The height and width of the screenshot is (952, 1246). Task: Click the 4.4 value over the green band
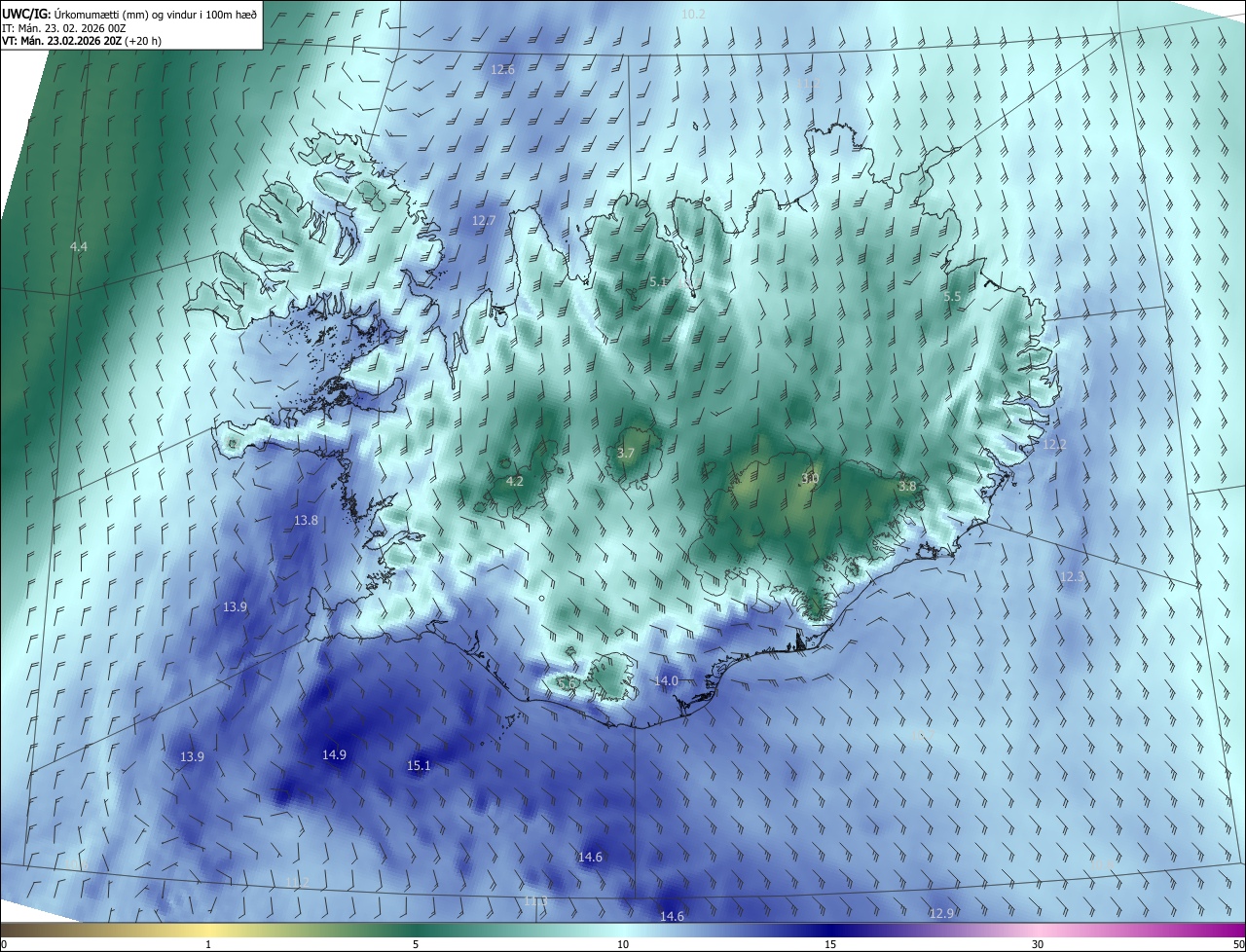79,246
